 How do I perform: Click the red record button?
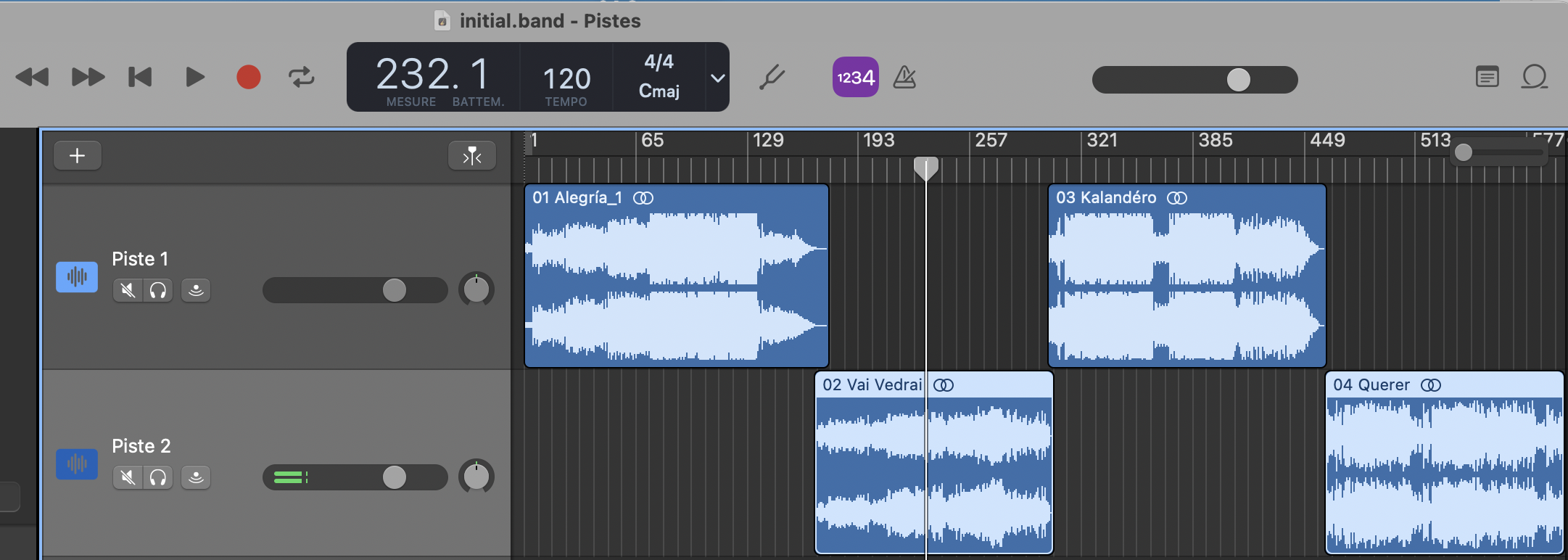[249, 77]
